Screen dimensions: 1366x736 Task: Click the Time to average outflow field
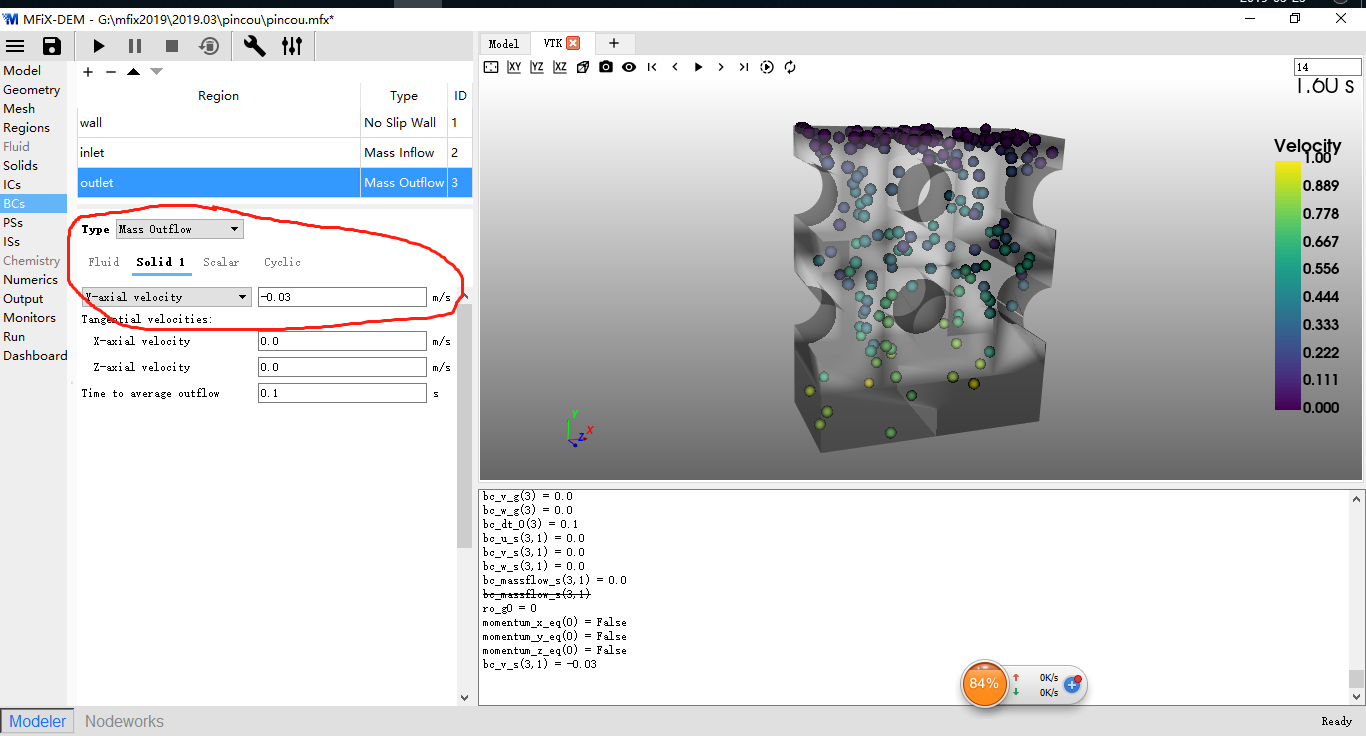342,393
